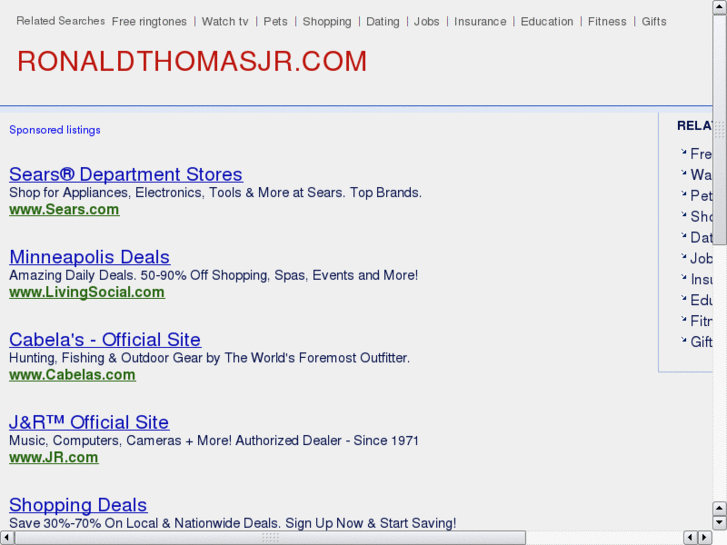This screenshot has width=727, height=545.
Task: Open sidebar related link starting with Fre
Action: click(701, 154)
